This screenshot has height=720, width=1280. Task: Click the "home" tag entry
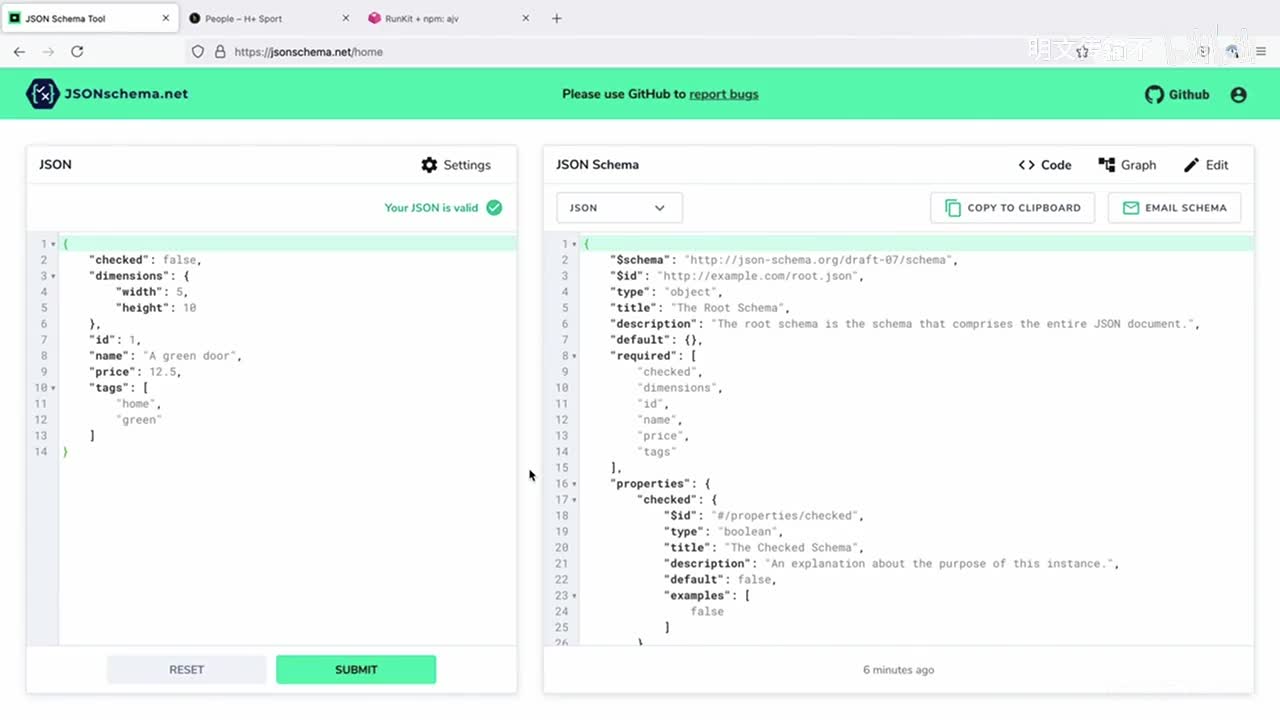135,404
